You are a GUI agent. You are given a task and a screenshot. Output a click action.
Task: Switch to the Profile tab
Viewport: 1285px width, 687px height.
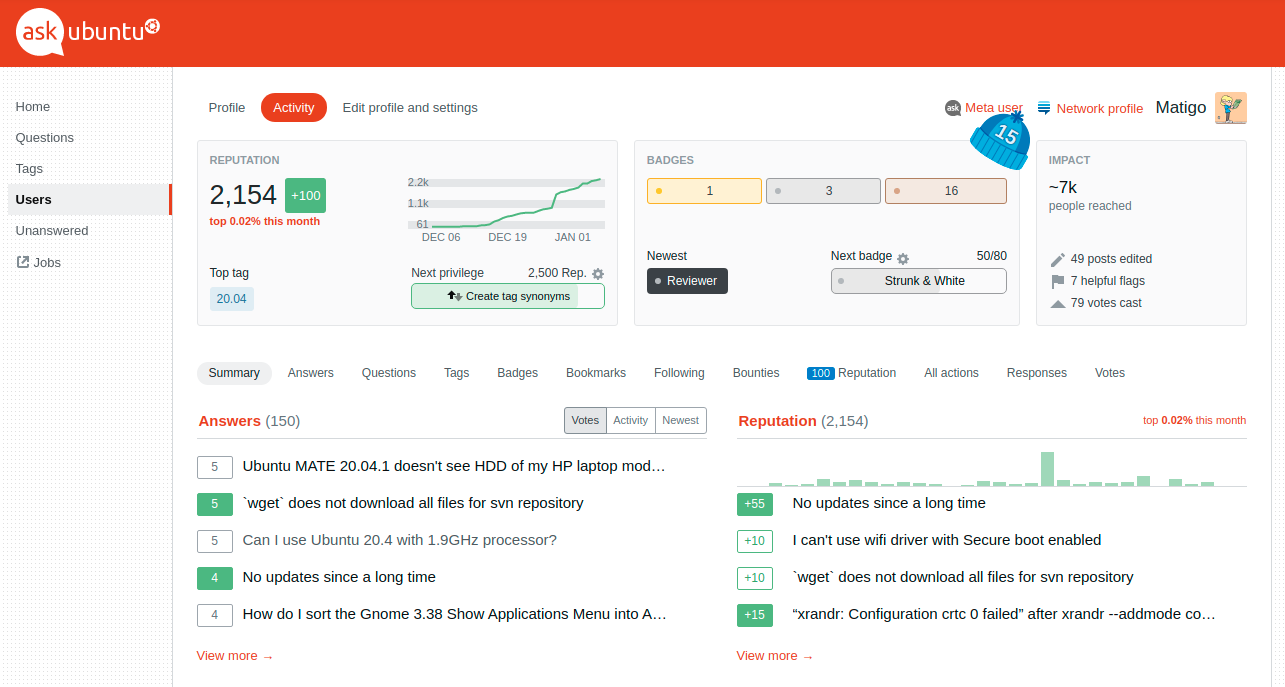227,107
